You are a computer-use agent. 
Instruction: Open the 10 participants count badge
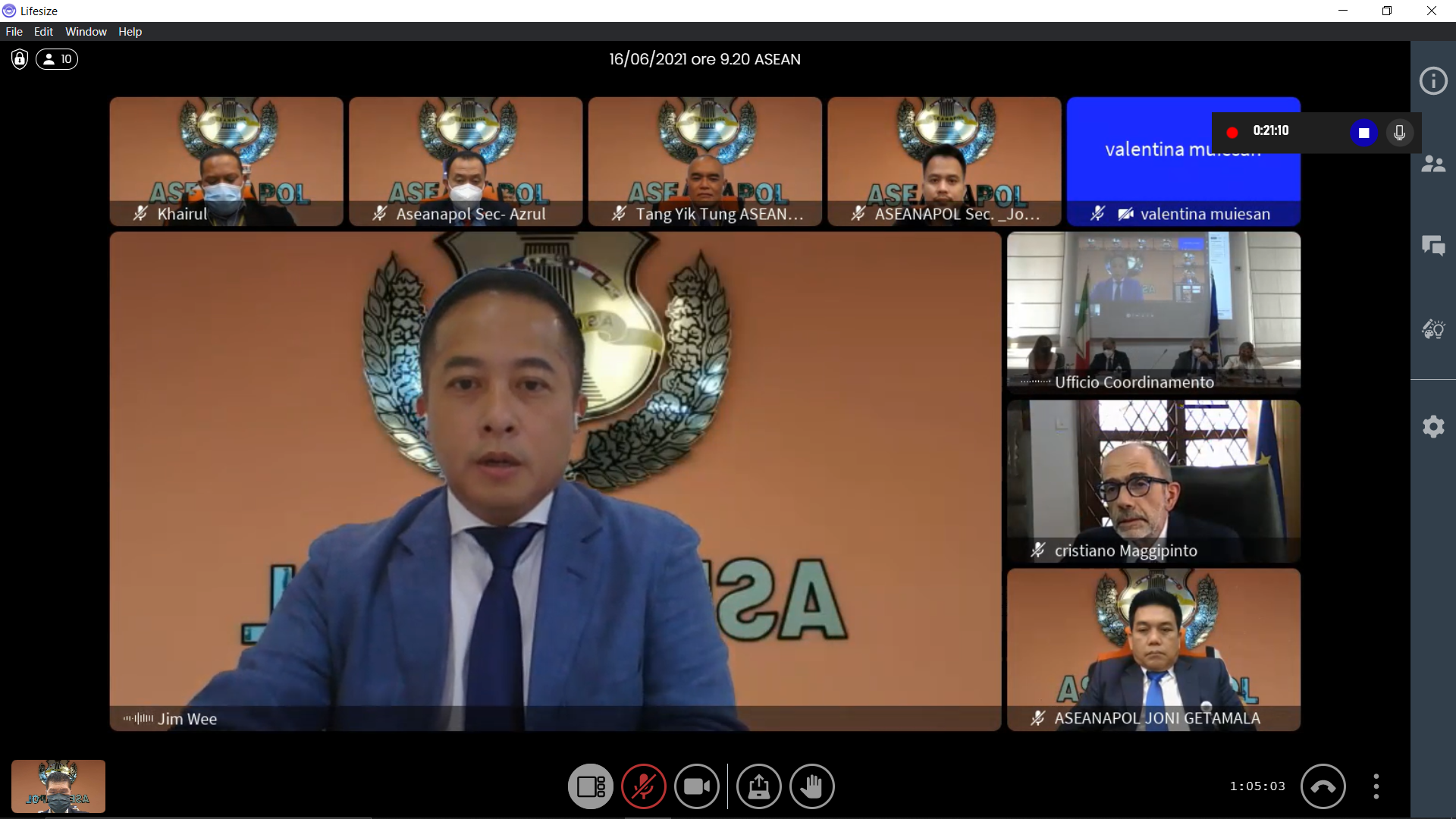point(58,59)
